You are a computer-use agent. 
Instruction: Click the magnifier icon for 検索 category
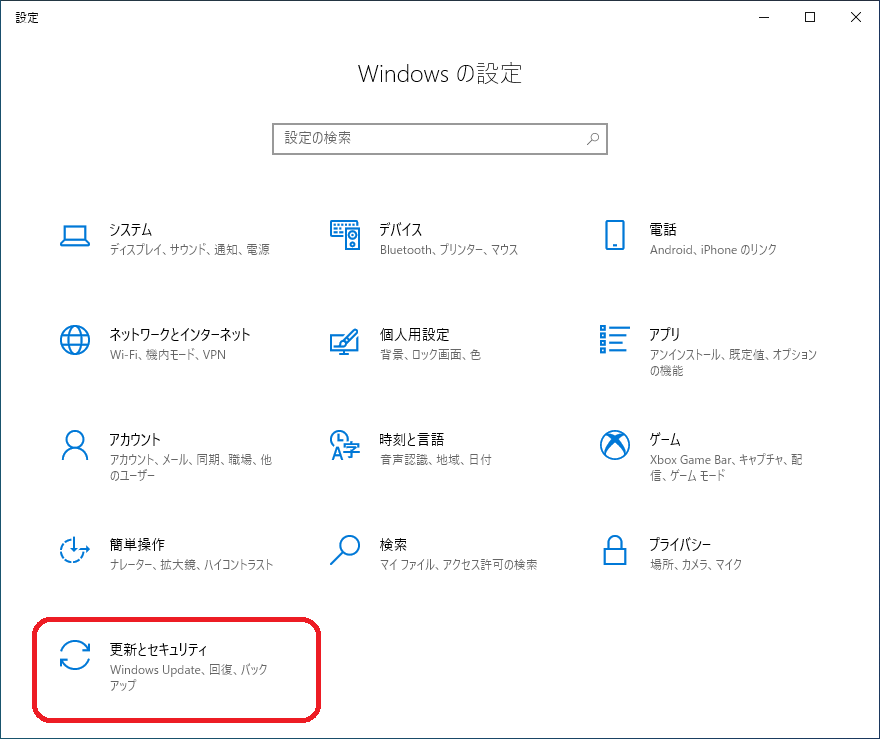click(345, 550)
